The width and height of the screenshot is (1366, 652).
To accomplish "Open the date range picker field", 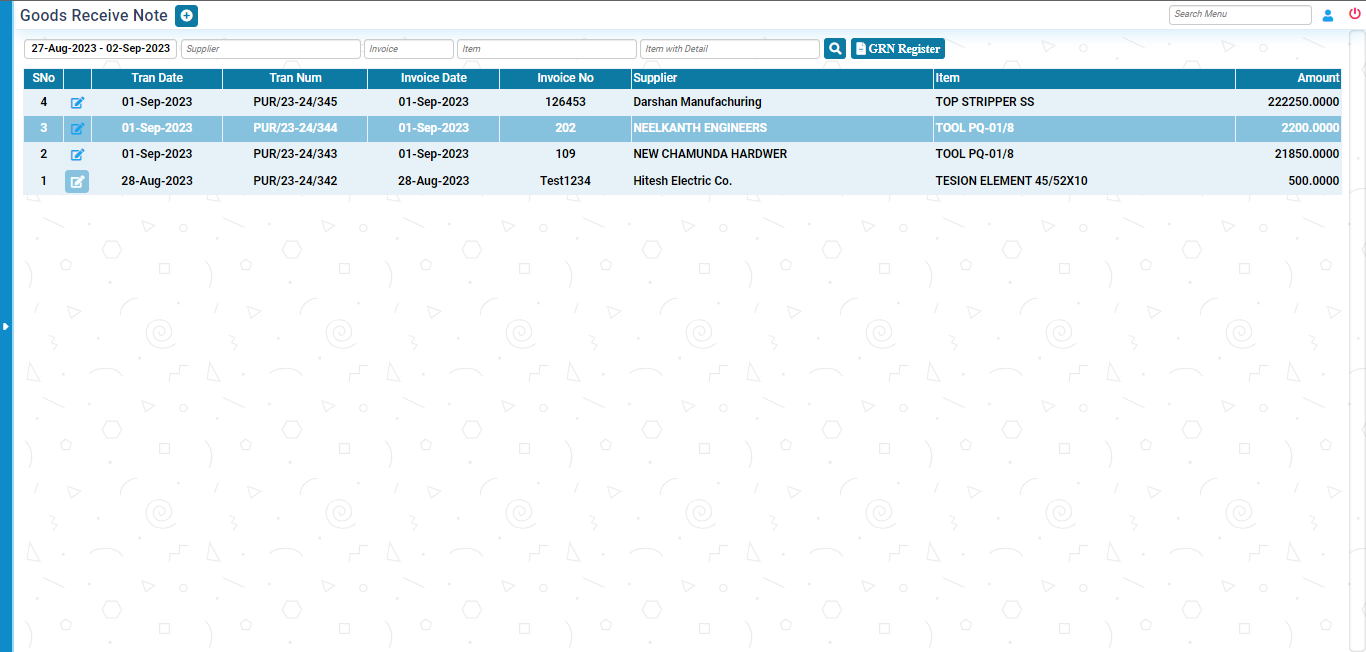I will click(x=100, y=49).
